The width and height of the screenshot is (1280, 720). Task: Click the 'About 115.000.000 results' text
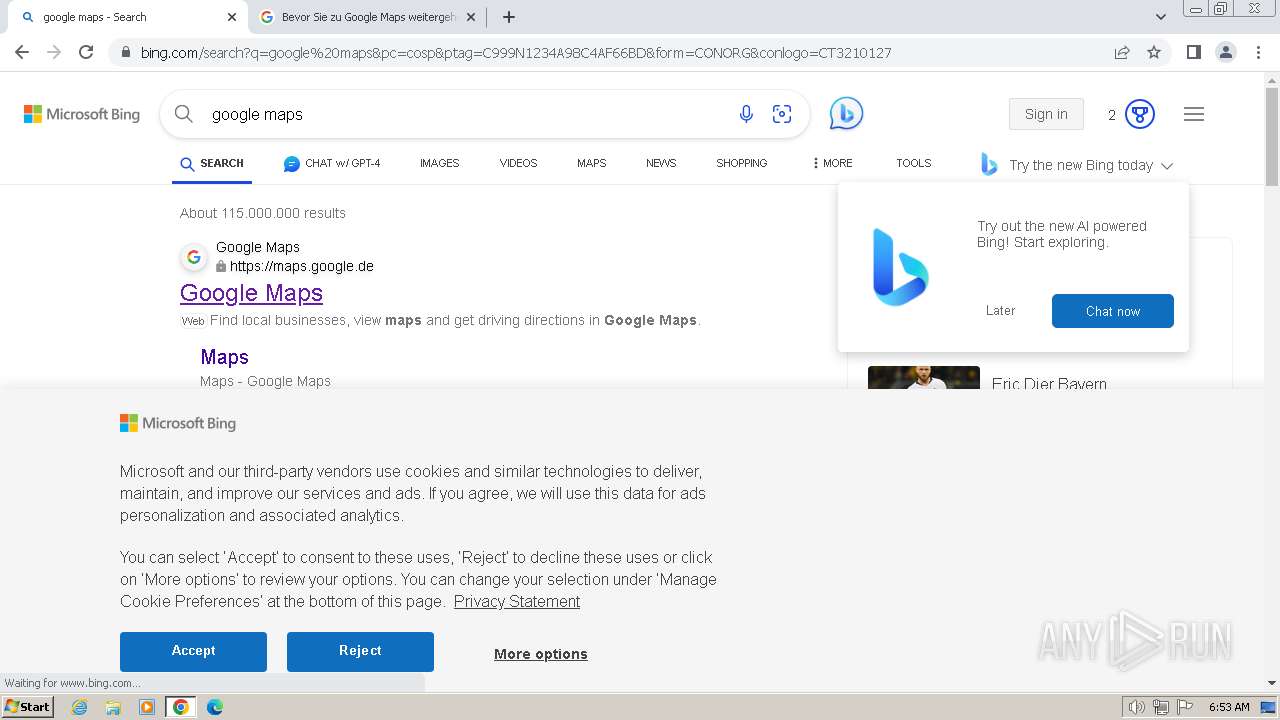(263, 213)
